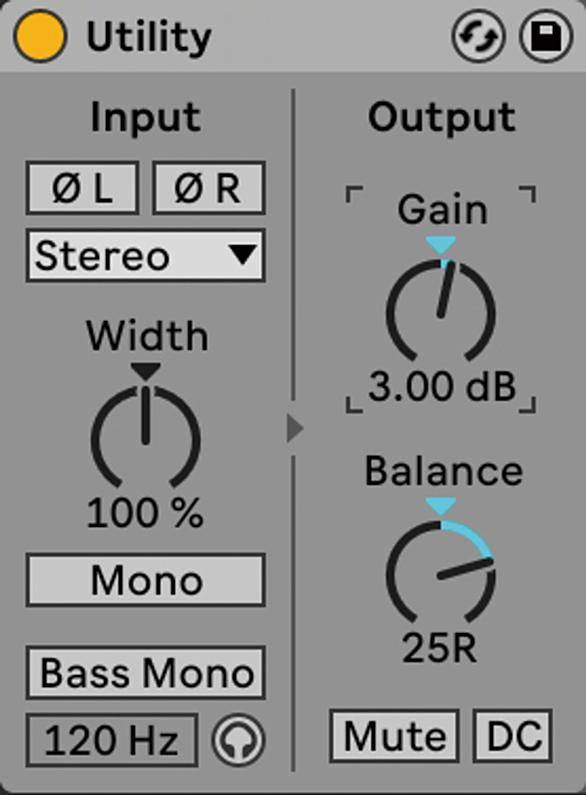This screenshot has width=586, height=795.
Task: Click the Save Preset disk icon
Action: (x=546, y=37)
